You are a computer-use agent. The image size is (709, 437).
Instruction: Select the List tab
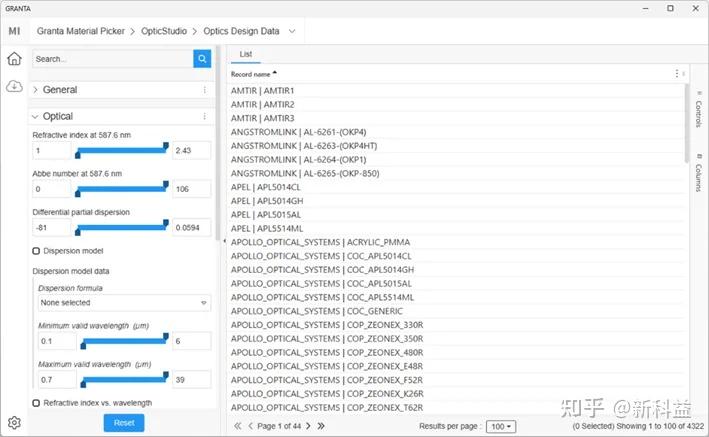tap(246, 54)
